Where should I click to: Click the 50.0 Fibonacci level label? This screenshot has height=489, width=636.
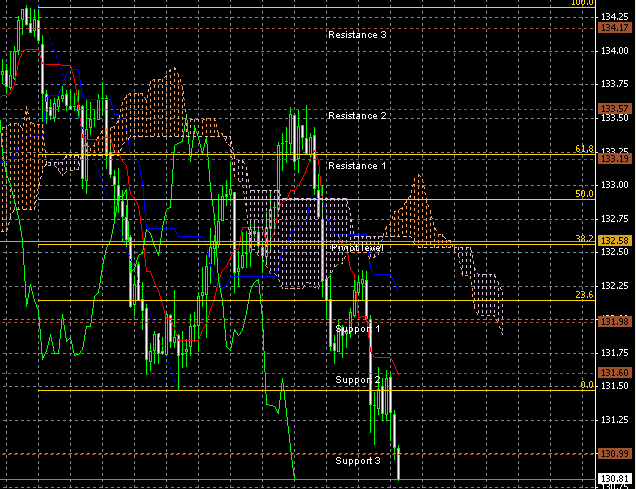[584, 194]
